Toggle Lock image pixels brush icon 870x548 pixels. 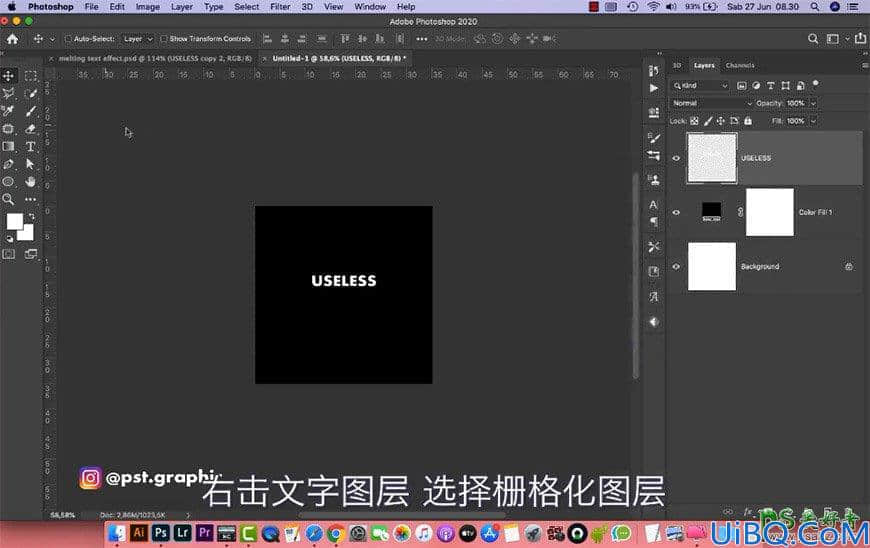pos(707,120)
